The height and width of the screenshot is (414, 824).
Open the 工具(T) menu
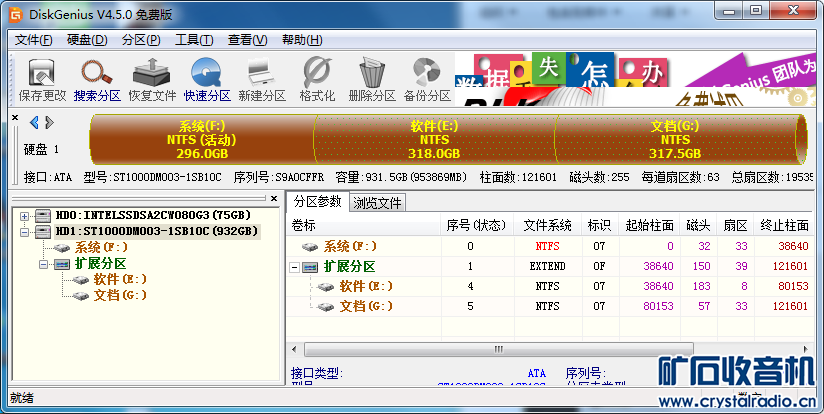194,40
